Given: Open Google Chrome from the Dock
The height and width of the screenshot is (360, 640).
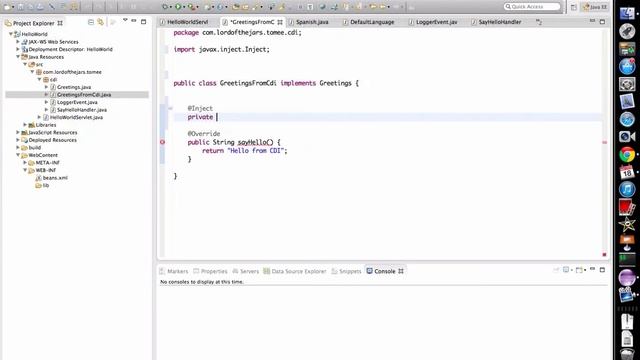Looking at the screenshot, I should [627, 155].
